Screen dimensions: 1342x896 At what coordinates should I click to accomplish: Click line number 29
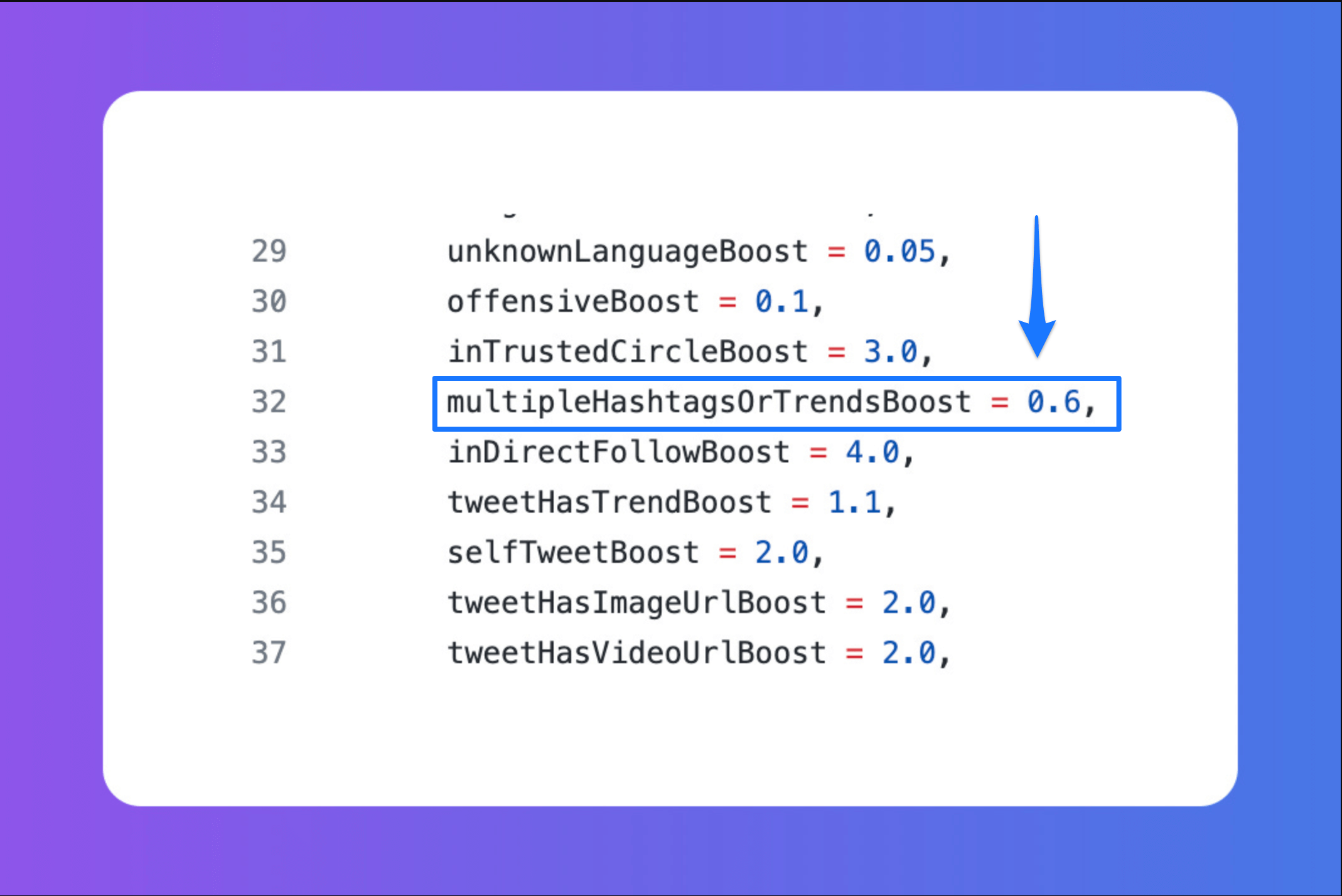click(x=269, y=252)
